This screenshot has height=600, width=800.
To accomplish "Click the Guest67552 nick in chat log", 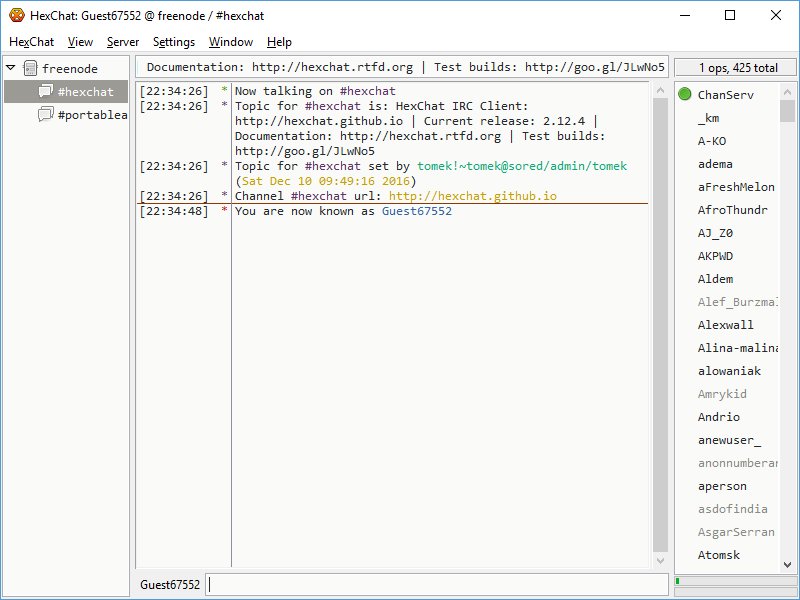I will [417, 211].
